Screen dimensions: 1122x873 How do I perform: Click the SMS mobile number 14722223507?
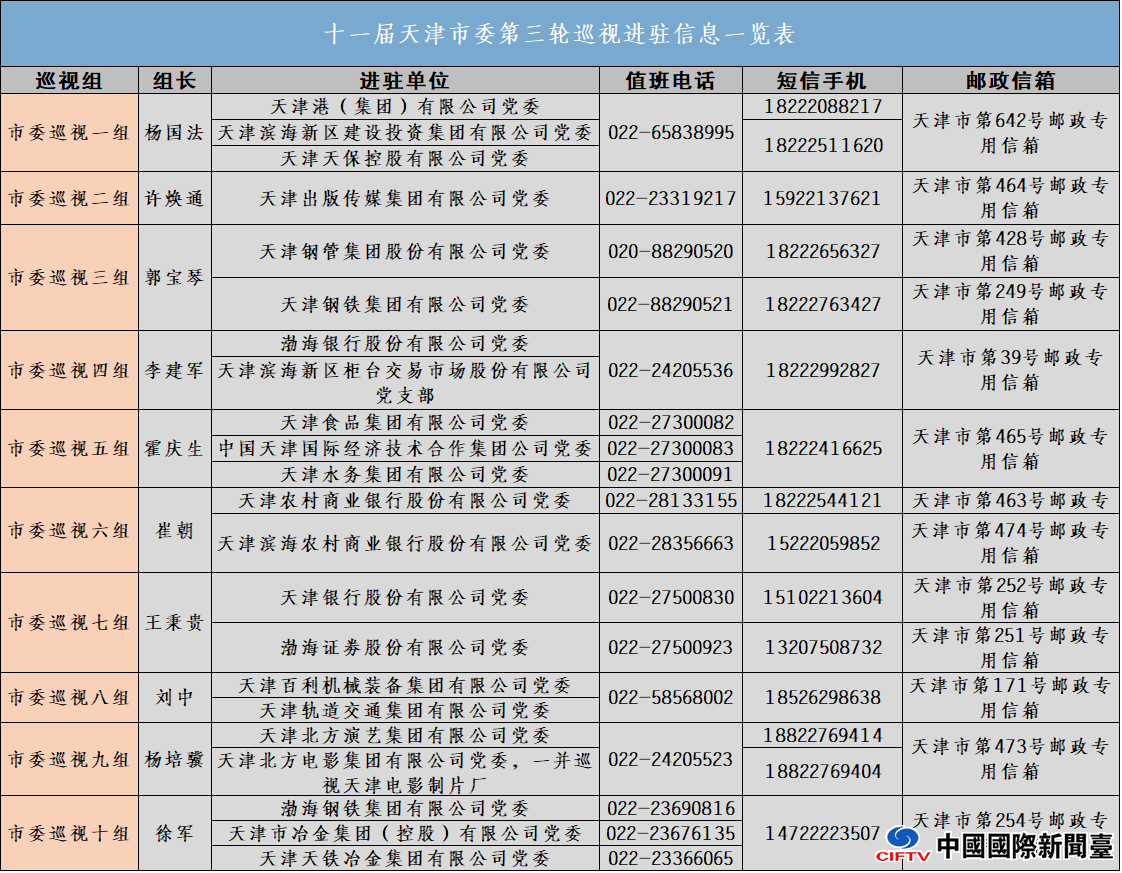click(823, 834)
